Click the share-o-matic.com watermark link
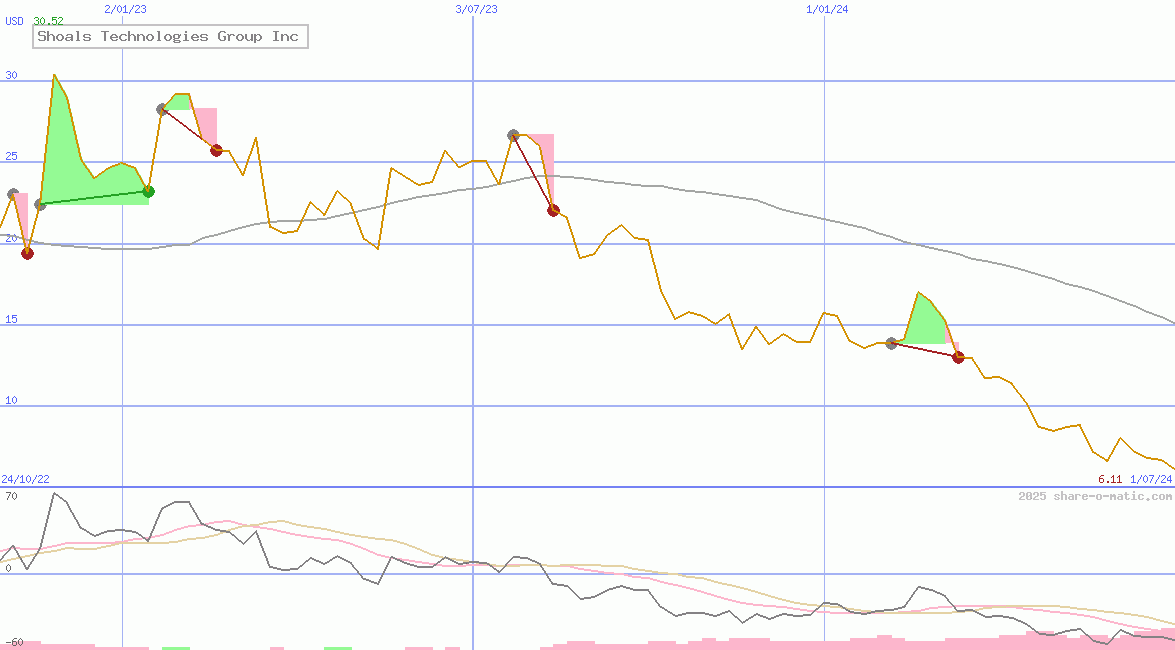The width and height of the screenshot is (1175, 650). (x=1095, y=496)
